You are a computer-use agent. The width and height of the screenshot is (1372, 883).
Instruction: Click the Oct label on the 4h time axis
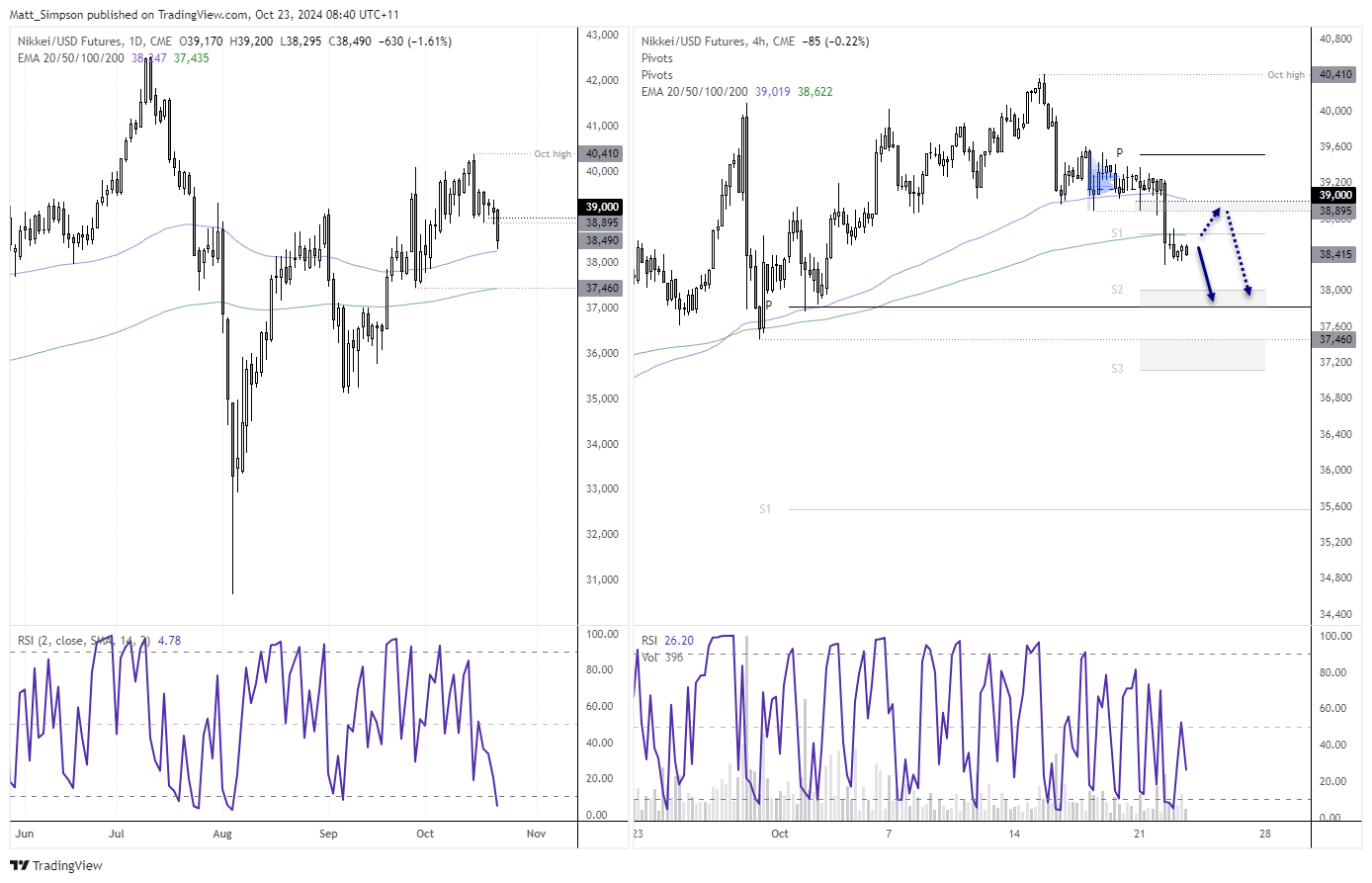(780, 834)
